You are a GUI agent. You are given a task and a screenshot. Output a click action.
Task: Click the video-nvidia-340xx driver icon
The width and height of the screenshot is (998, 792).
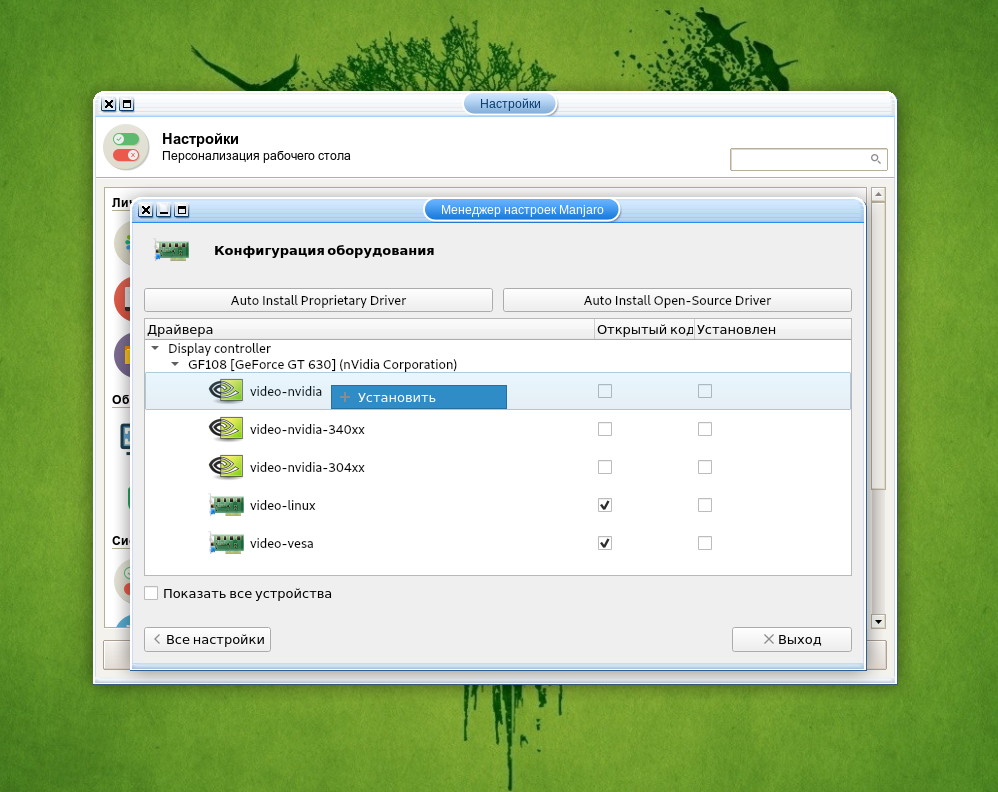(x=226, y=429)
